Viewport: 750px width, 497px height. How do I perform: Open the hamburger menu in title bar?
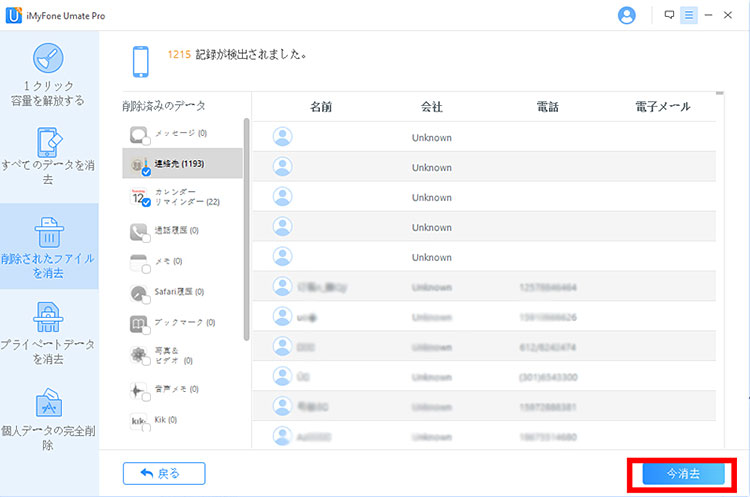[689, 15]
